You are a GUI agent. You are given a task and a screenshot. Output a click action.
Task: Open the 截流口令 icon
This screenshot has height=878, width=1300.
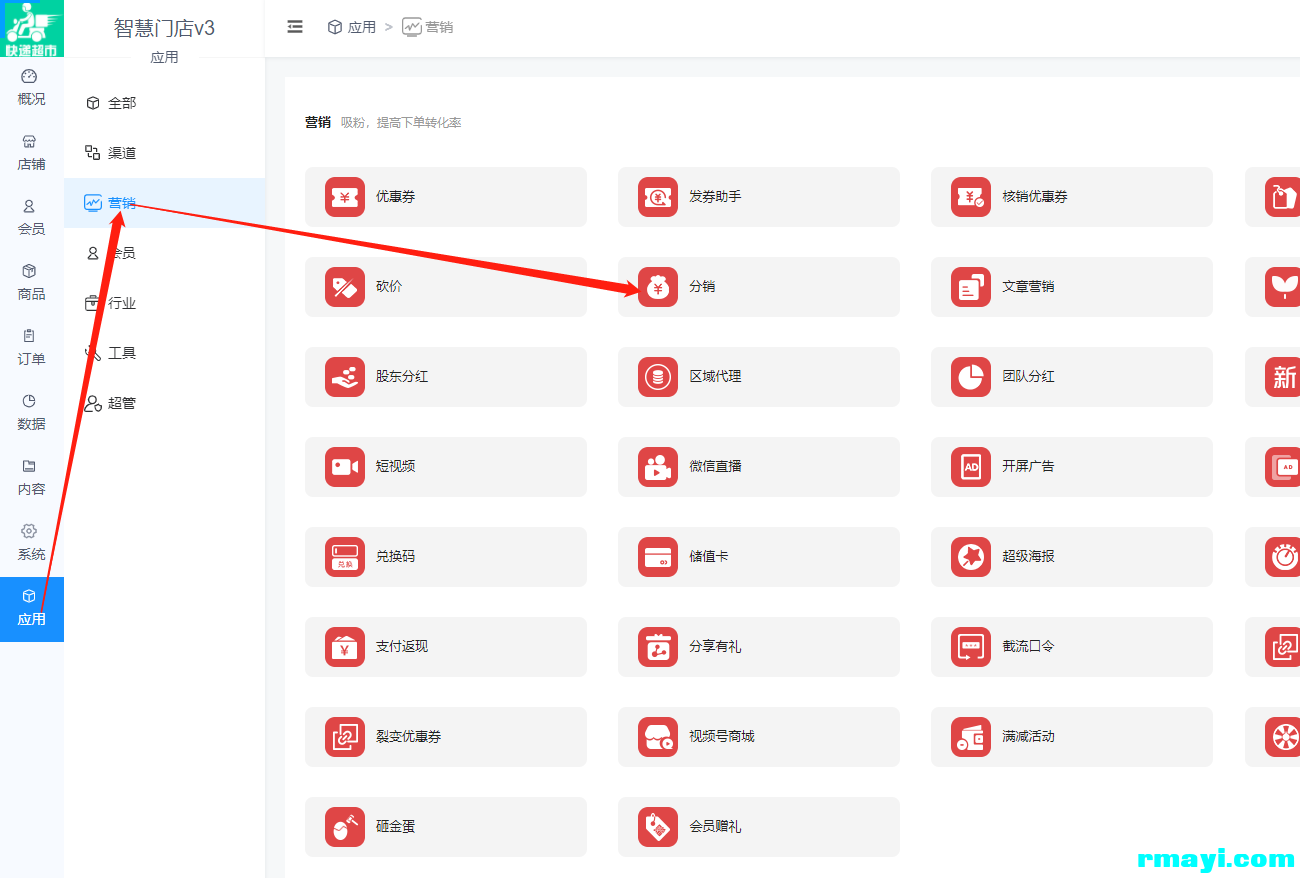971,647
